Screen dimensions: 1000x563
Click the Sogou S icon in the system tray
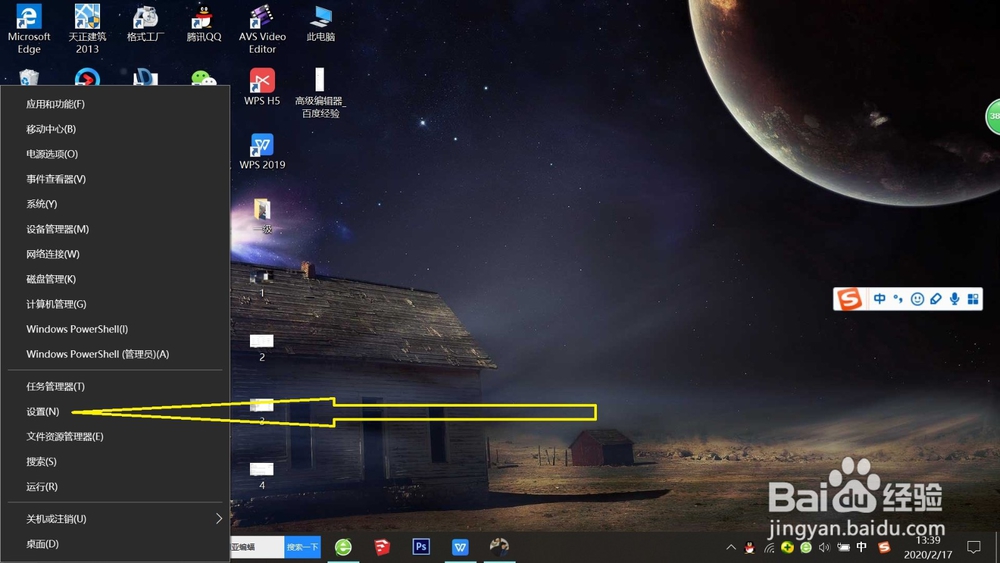(x=884, y=547)
